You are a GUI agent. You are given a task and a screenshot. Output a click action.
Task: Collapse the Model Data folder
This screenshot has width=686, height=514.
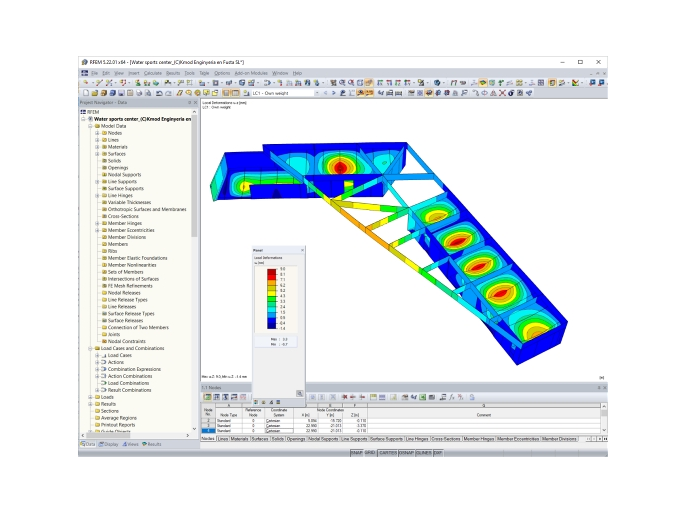tap(90, 126)
